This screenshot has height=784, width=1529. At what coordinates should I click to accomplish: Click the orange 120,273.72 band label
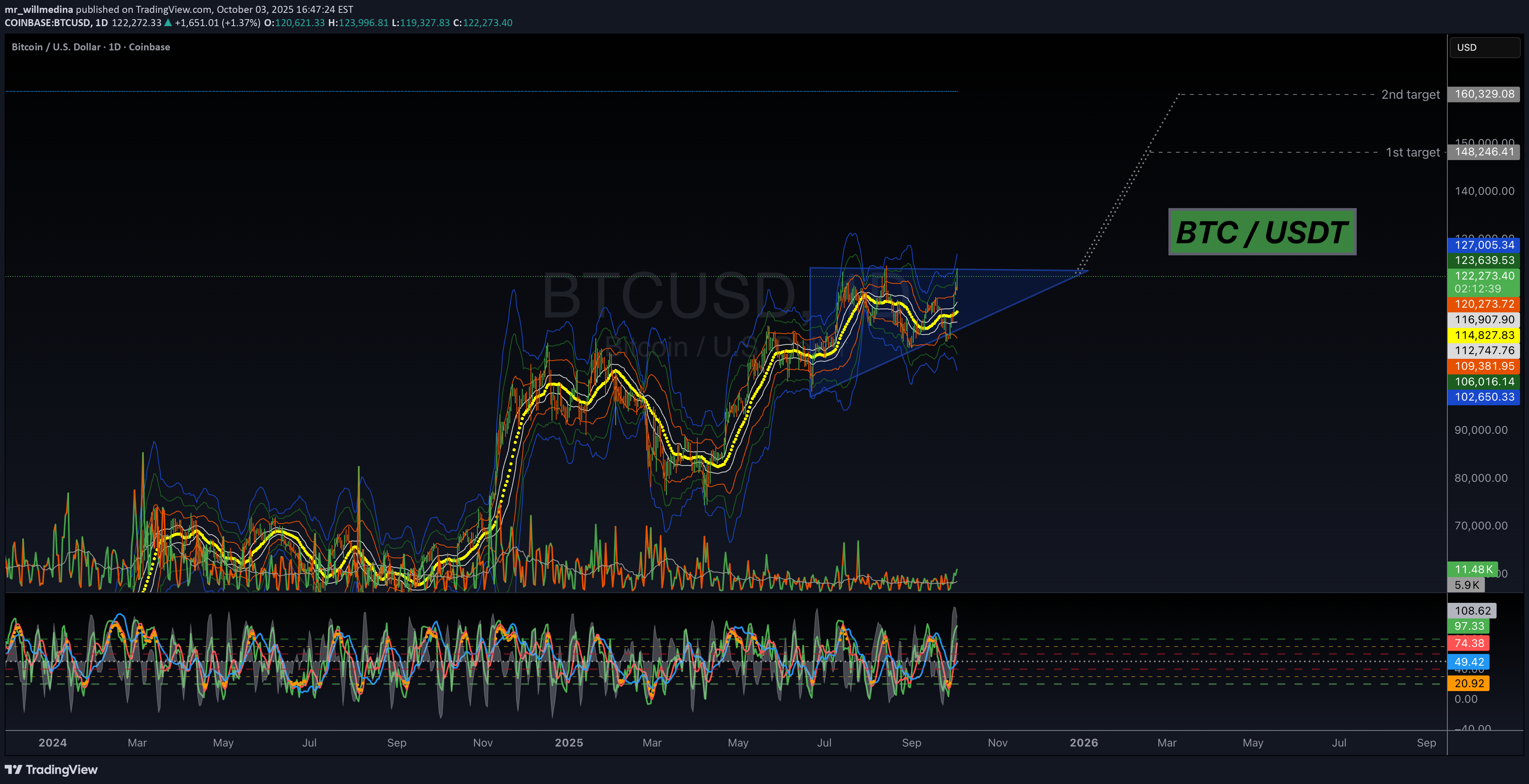pyautogui.click(x=1484, y=304)
